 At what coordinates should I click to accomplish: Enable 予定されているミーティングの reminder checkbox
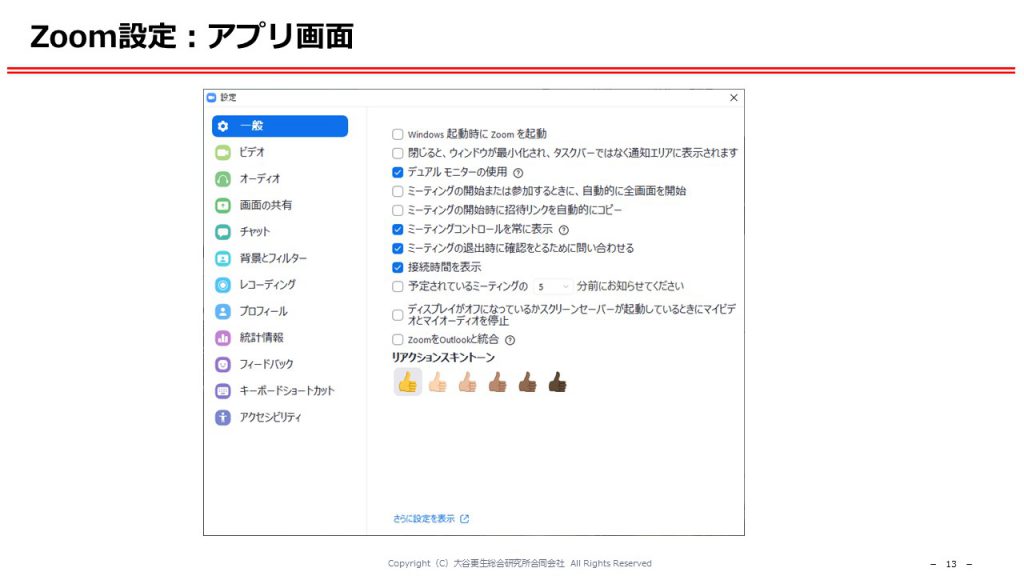pos(398,286)
